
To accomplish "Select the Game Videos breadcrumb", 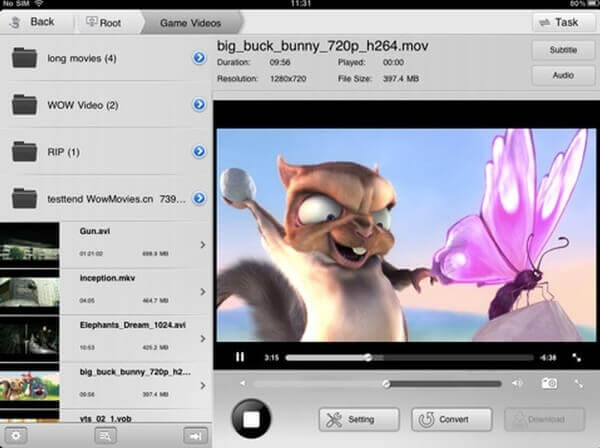I will [x=191, y=23].
